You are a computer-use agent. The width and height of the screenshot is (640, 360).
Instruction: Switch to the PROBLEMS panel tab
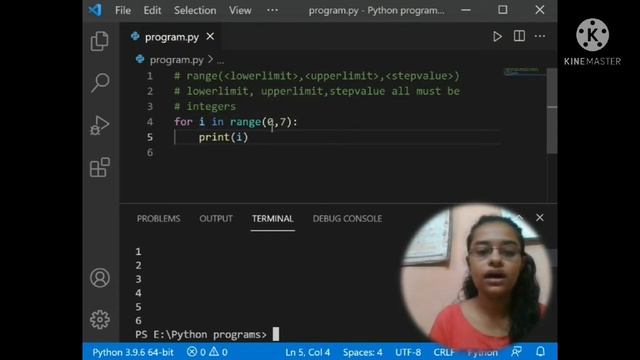point(158,219)
